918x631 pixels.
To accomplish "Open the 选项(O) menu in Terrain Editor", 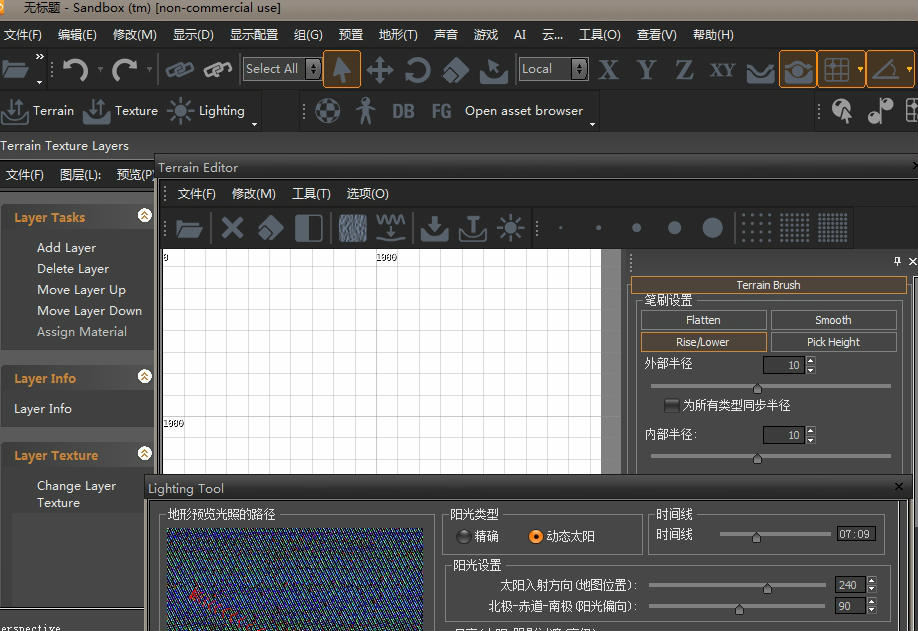I will tap(367, 194).
